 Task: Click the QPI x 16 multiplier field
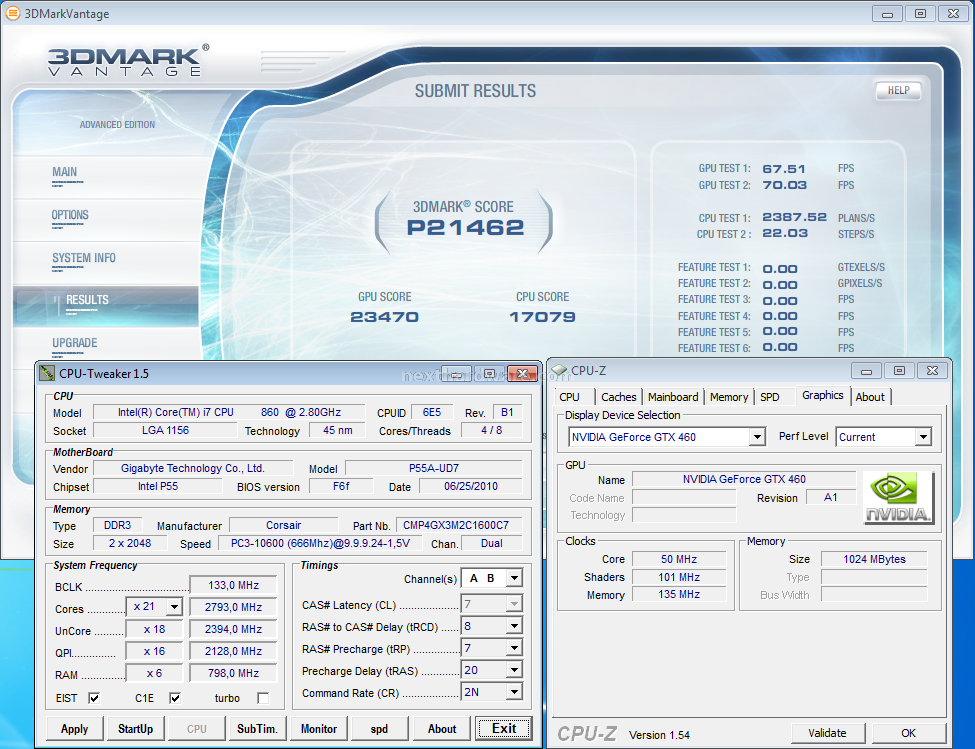coord(154,651)
